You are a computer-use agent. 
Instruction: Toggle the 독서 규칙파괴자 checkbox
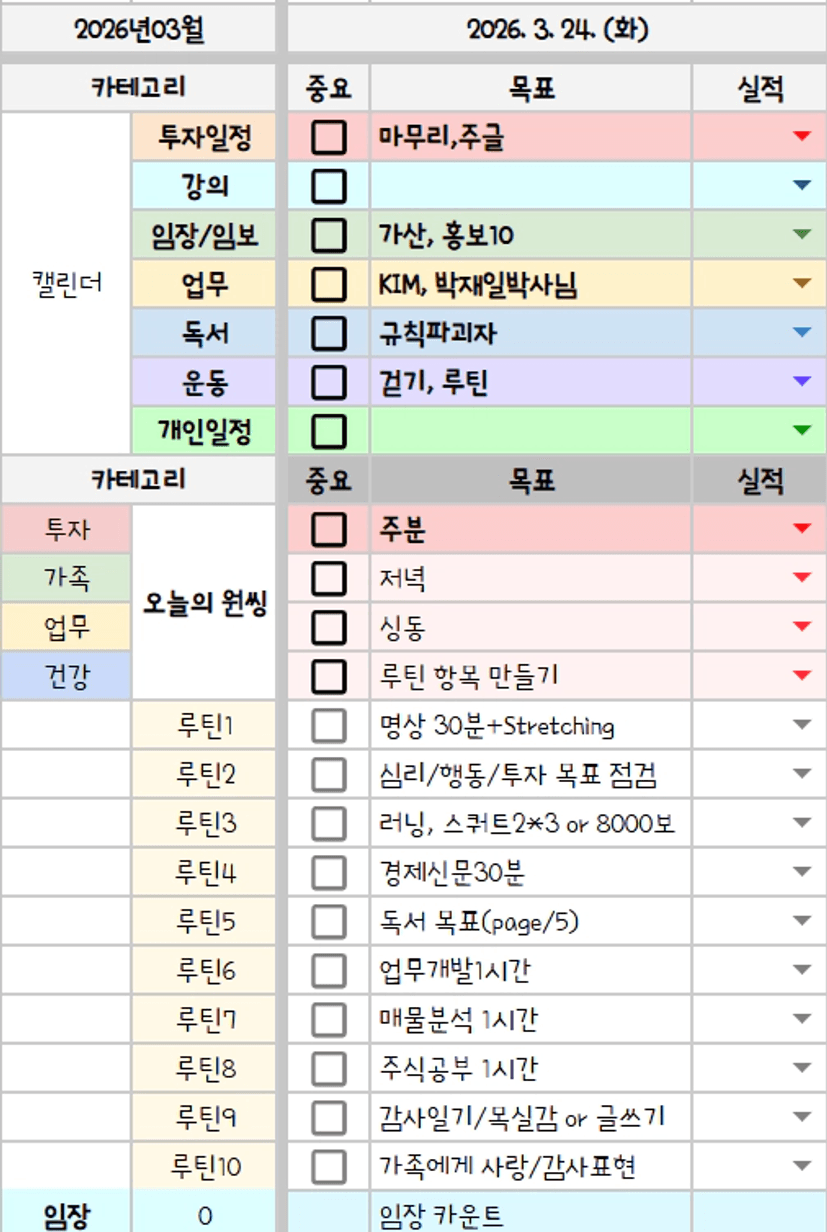click(x=328, y=333)
